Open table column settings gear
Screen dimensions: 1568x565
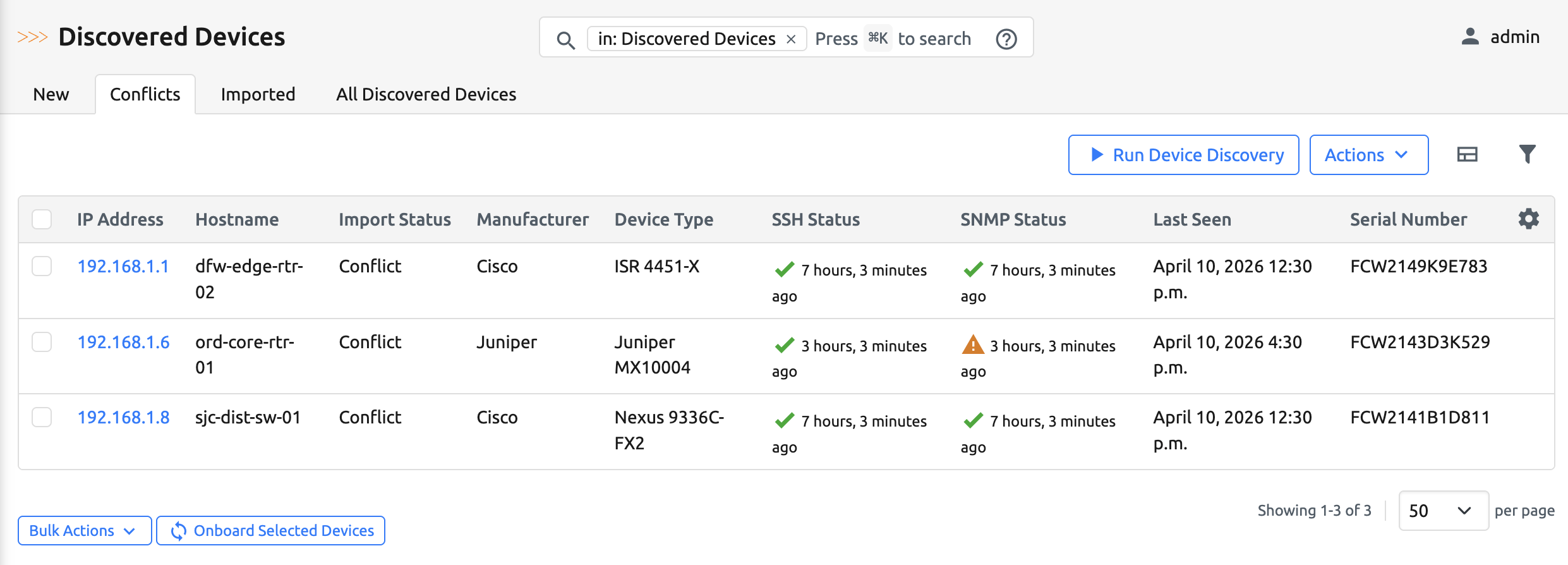[x=1528, y=219]
